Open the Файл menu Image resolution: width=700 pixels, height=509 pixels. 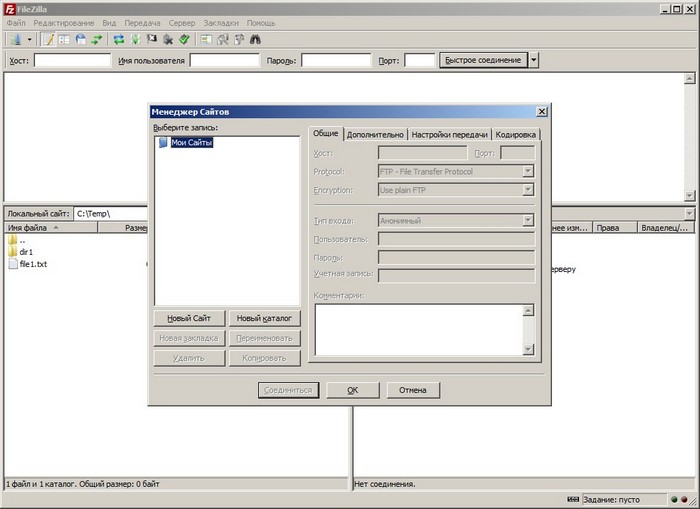[16, 23]
